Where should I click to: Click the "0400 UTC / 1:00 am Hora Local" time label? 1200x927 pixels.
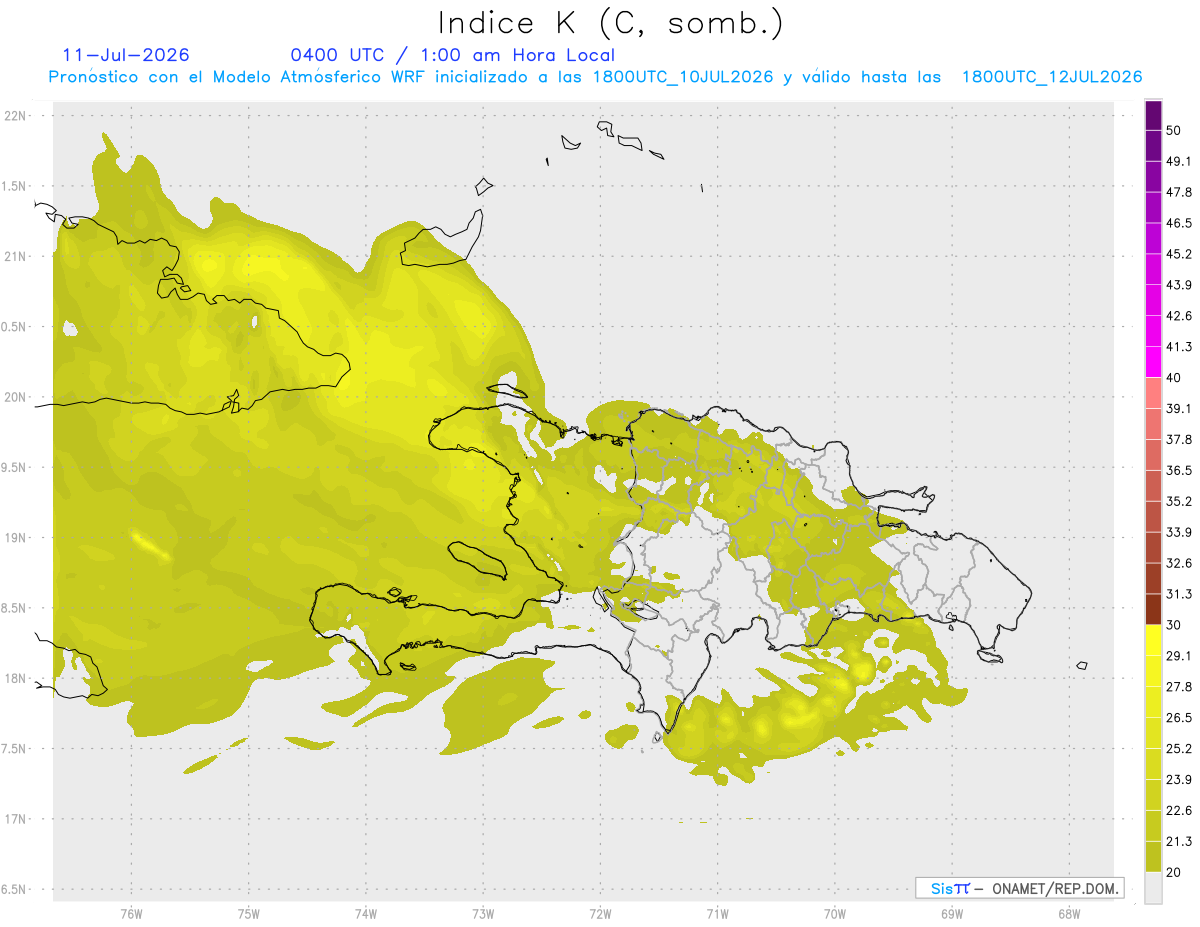(452, 55)
